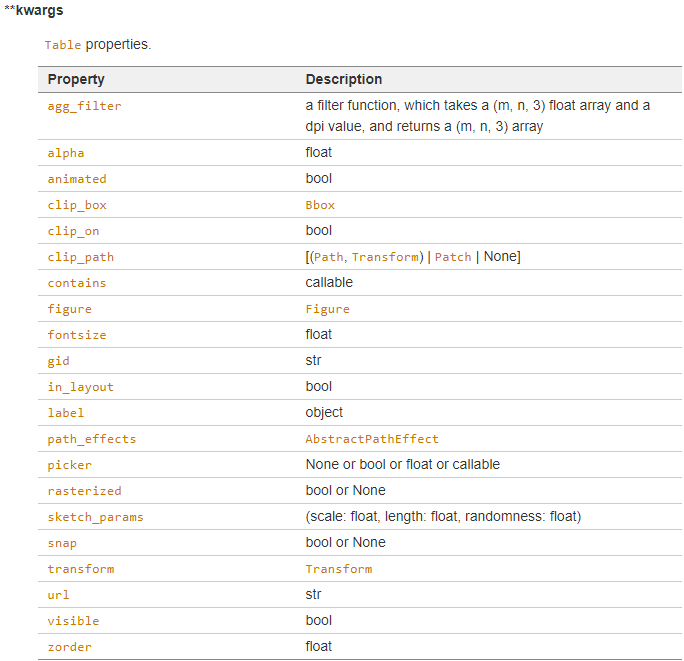Viewport: 684px width, 661px height.
Task: Click the agg_filter description text
Action: pos(478,116)
